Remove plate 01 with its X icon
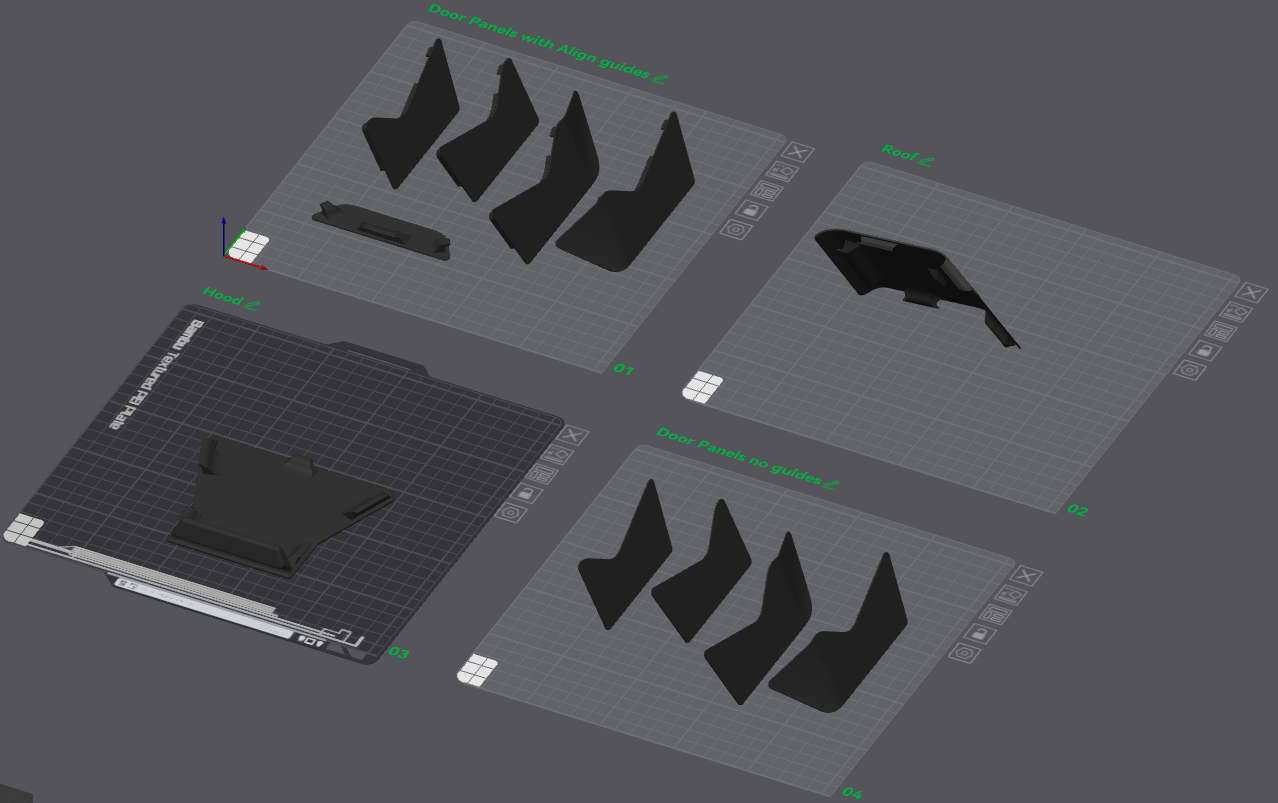Viewport: 1278px width, 803px height. tap(797, 152)
